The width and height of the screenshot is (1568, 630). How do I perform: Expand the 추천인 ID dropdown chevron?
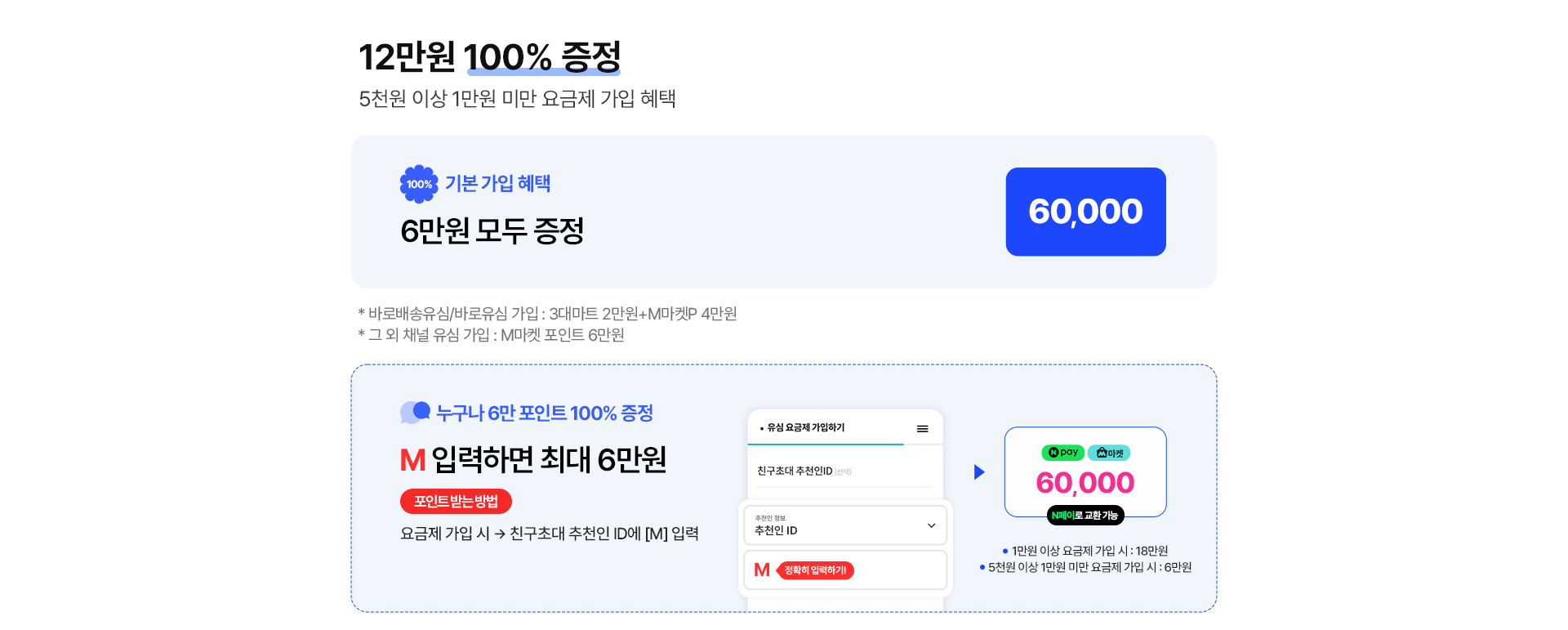pos(931,525)
